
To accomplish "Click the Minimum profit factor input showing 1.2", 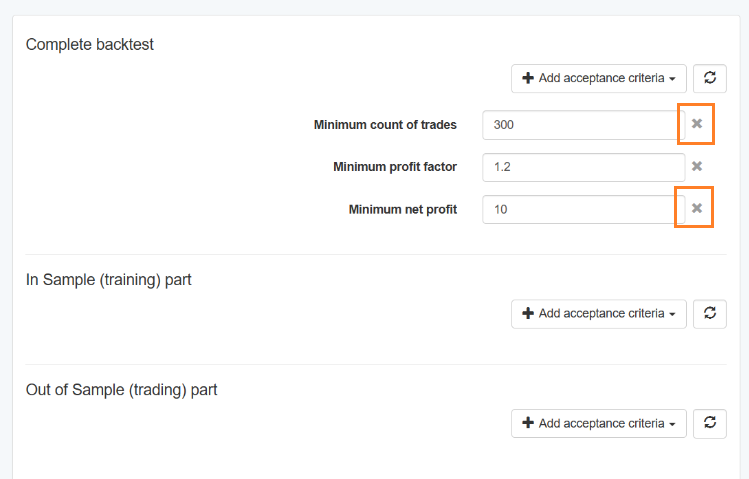I will click(583, 167).
